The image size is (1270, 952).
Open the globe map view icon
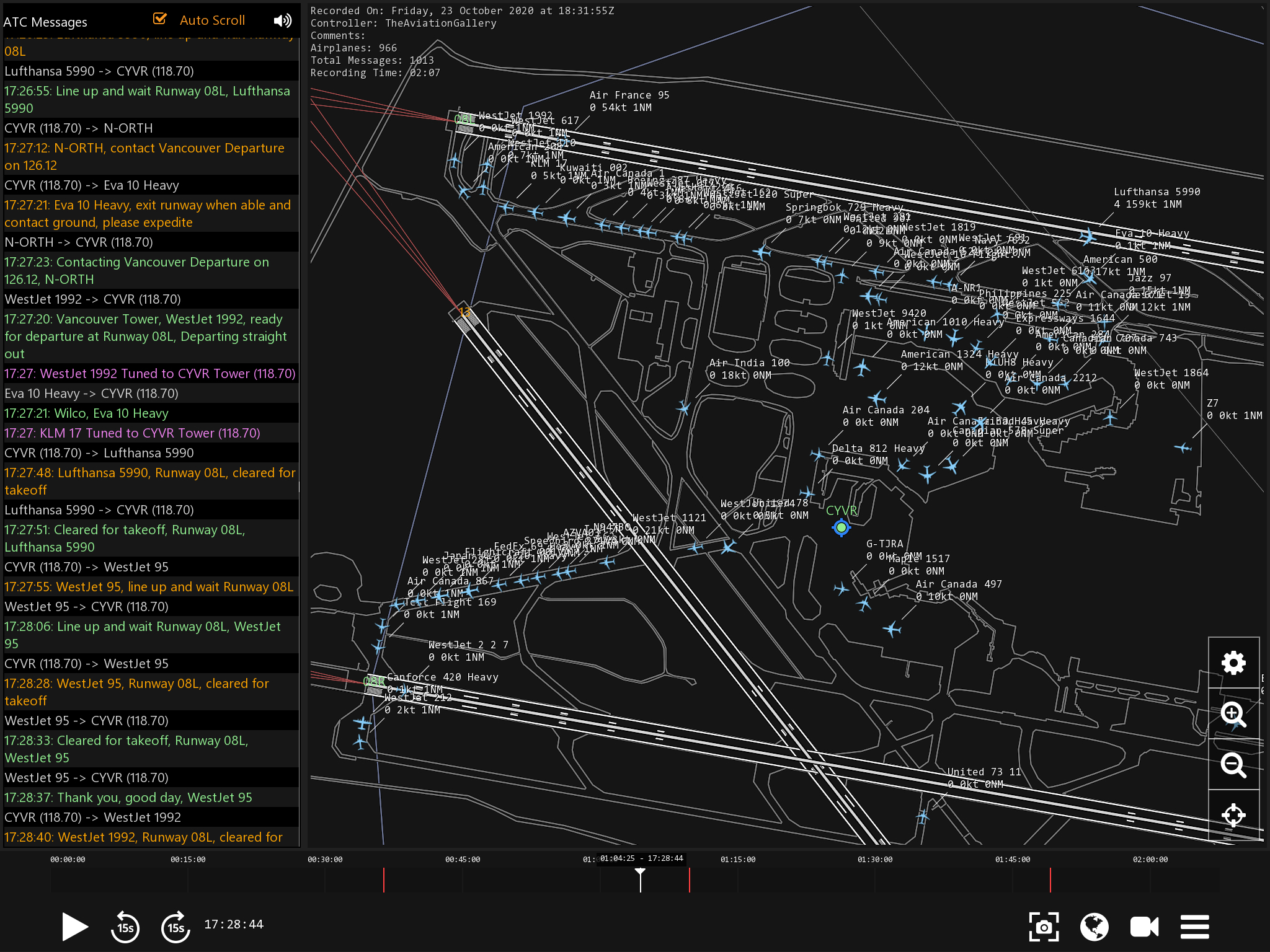point(1094,927)
